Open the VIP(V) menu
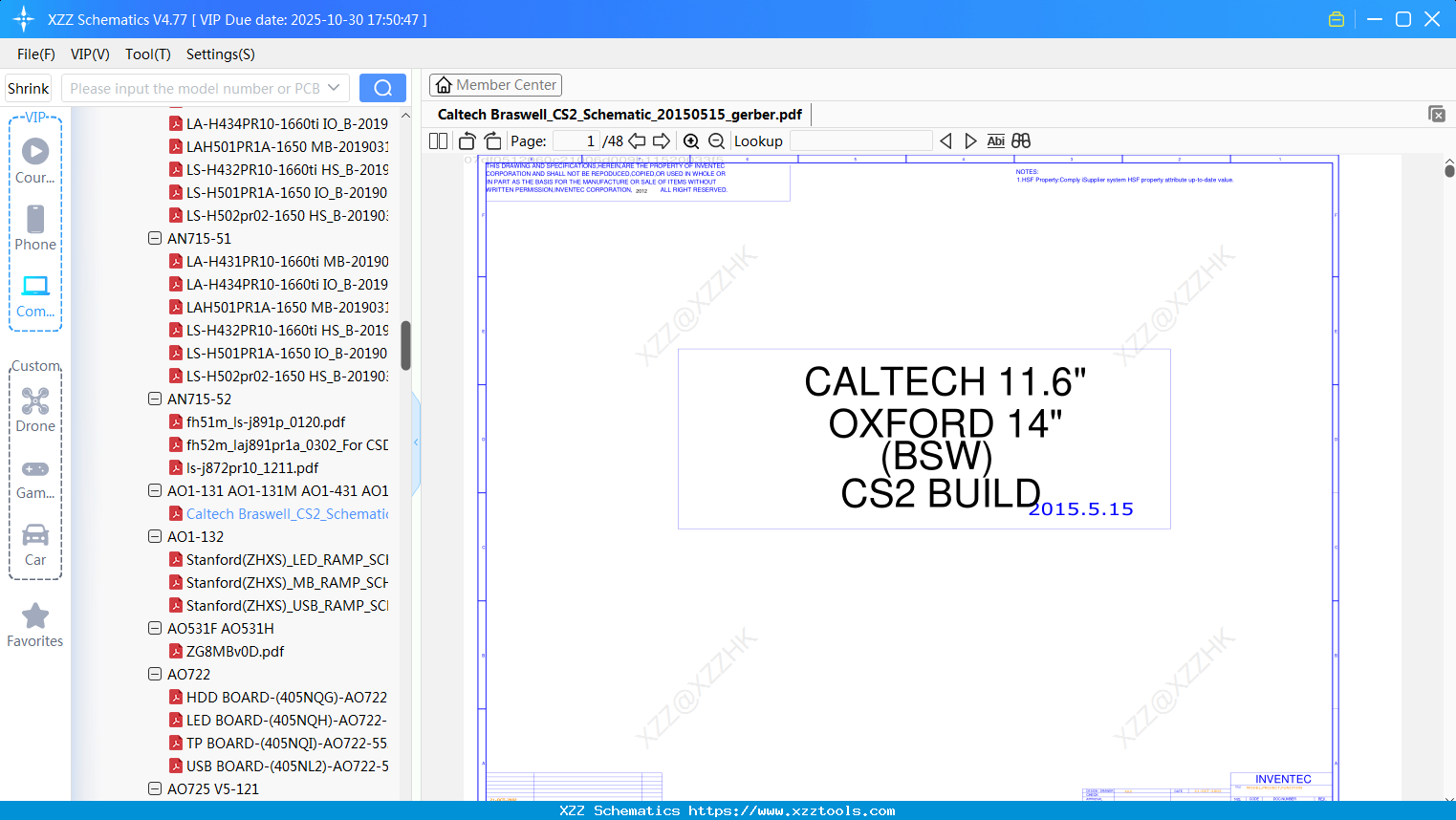The image size is (1456, 820). point(90,54)
